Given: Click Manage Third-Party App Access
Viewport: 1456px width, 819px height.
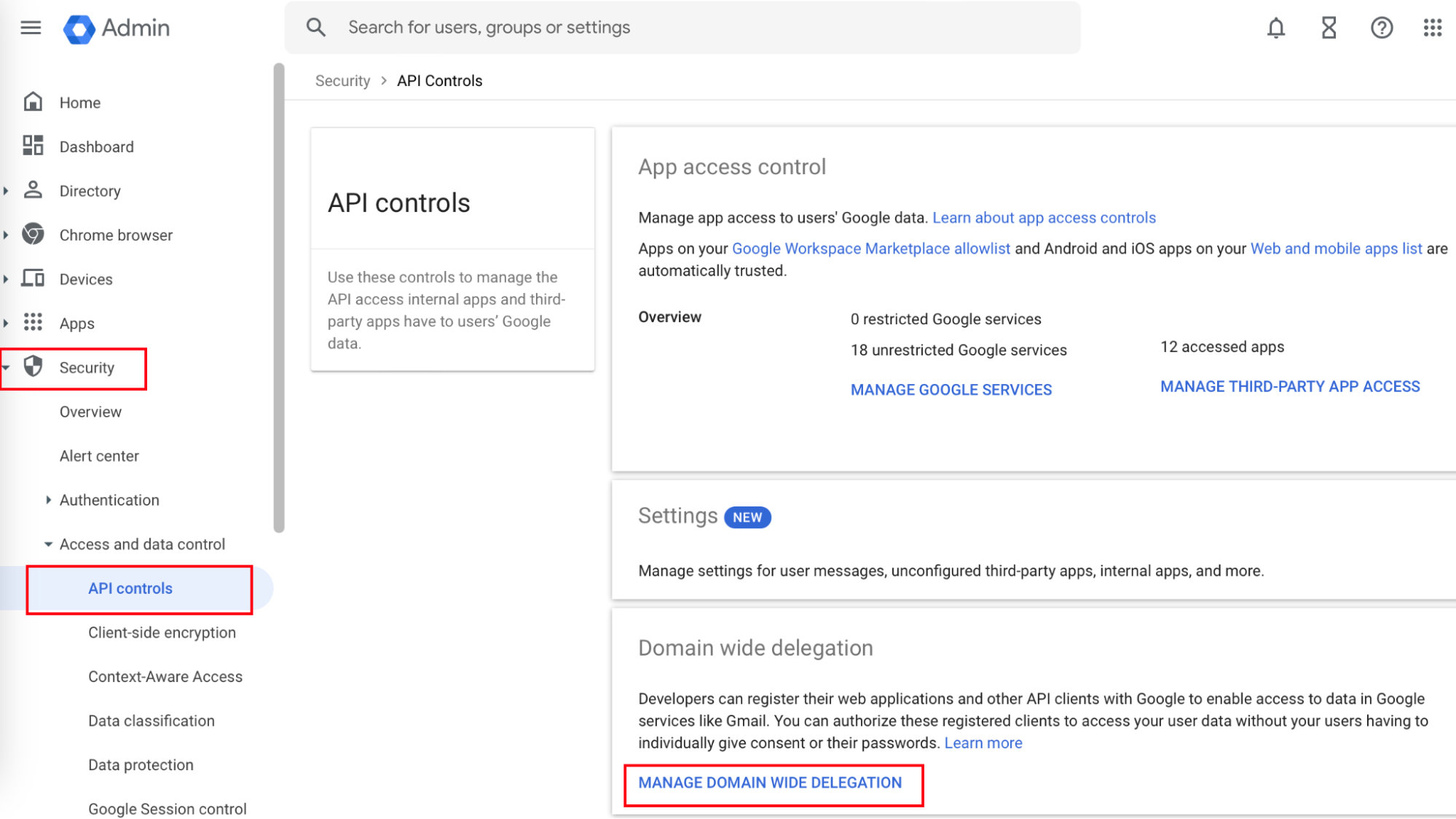Looking at the screenshot, I should coord(1289,387).
